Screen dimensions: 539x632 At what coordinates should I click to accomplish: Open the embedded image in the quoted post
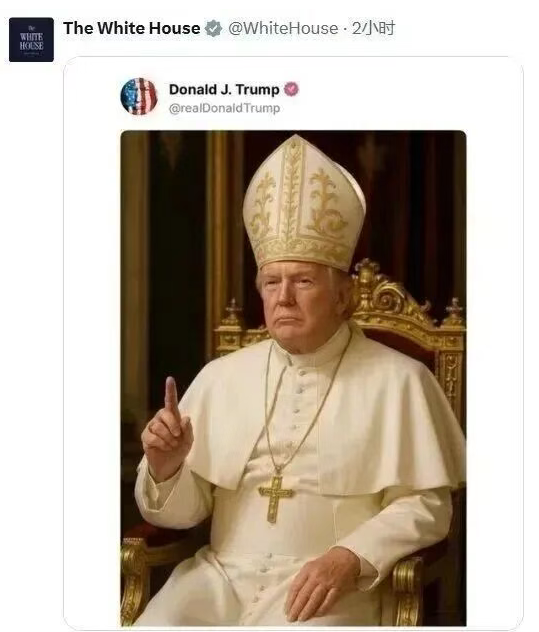pyautogui.click(x=293, y=378)
